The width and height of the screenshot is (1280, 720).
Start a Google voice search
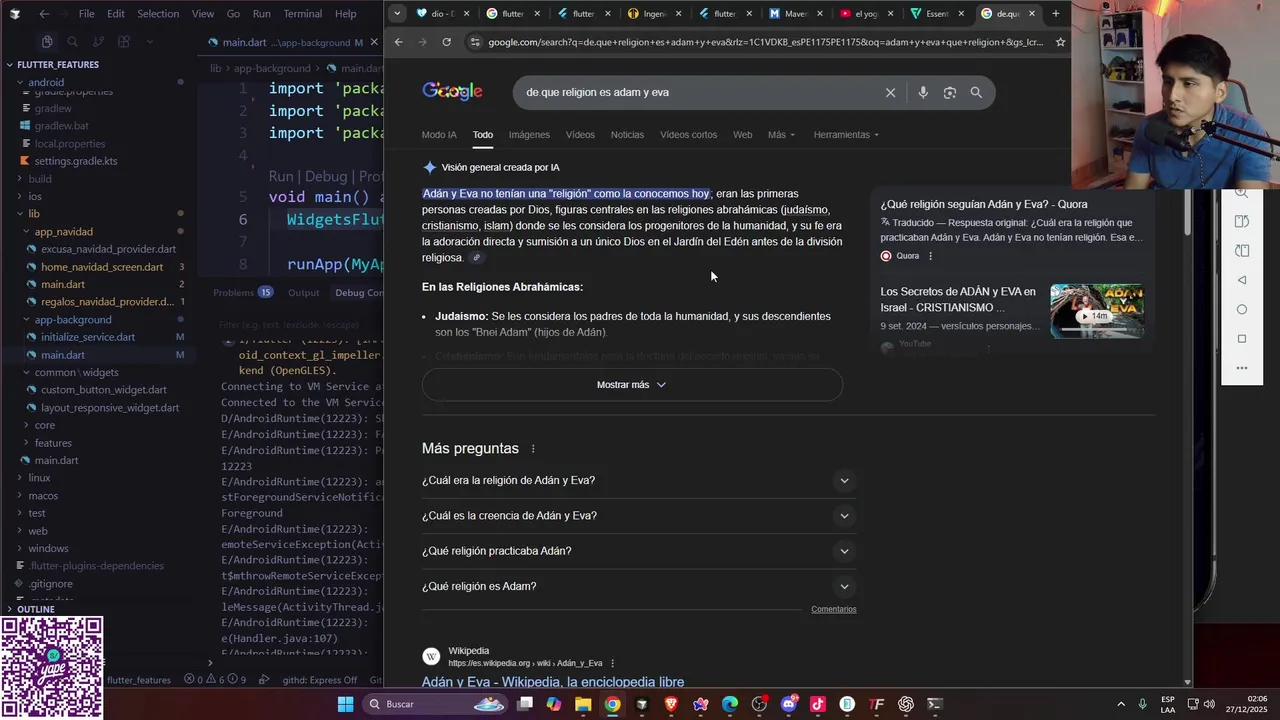tap(923, 92)
